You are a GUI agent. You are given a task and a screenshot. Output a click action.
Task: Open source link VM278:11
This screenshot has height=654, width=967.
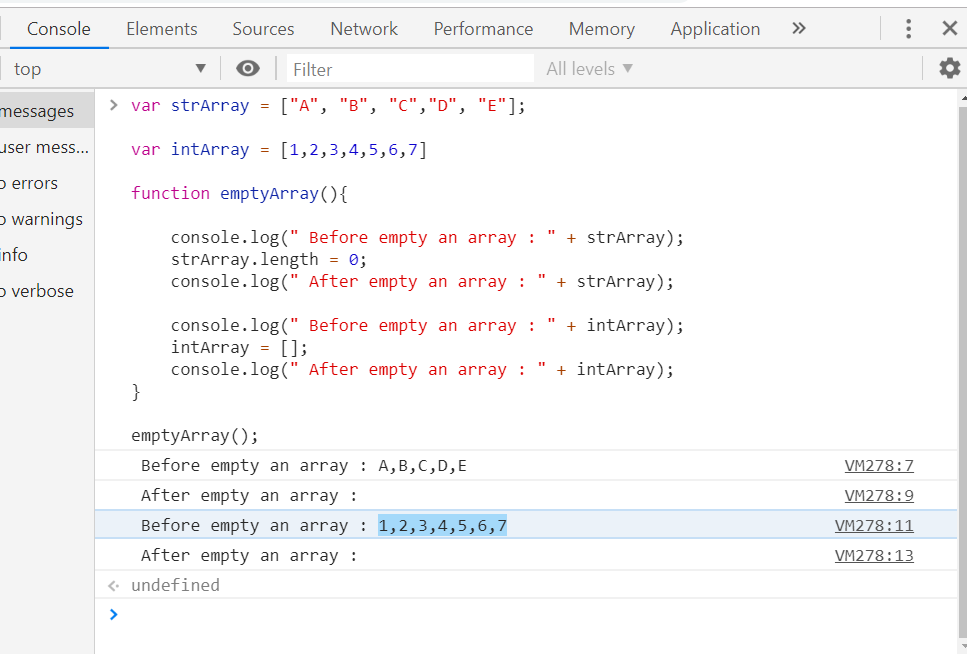pyautogui.click(x=874, y=525)
